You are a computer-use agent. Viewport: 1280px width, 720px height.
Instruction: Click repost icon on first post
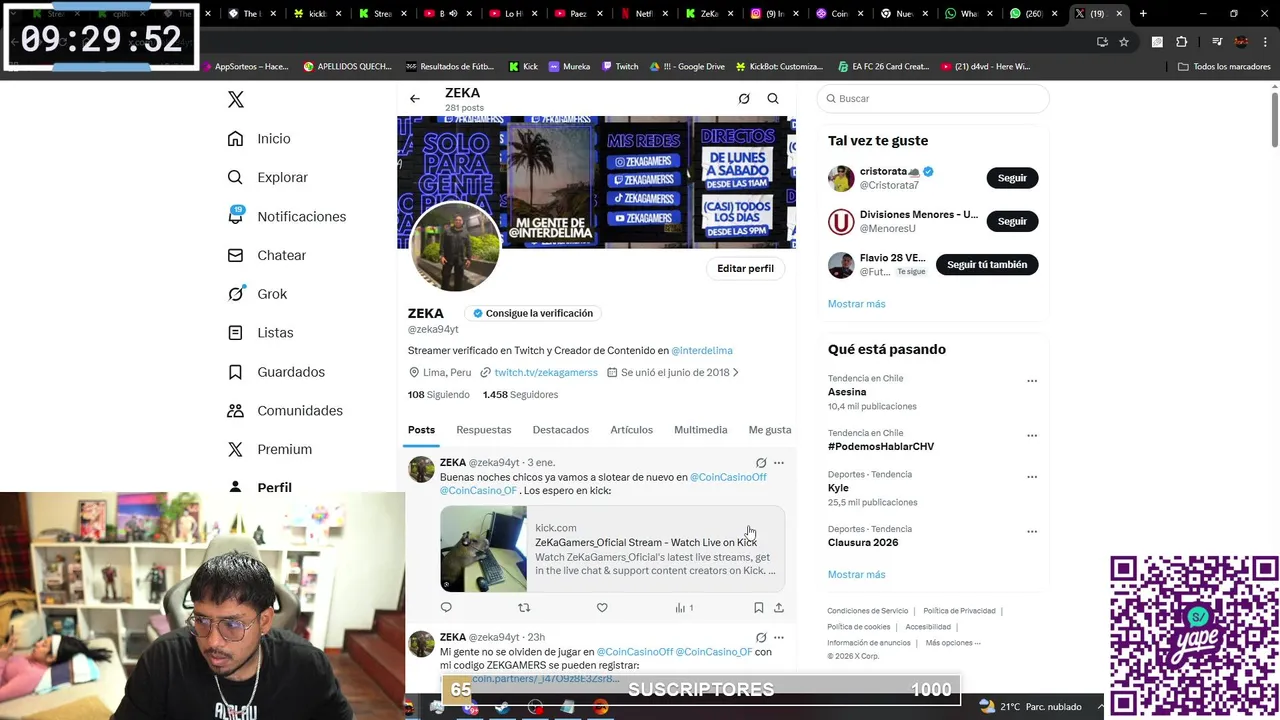point(524,607)
